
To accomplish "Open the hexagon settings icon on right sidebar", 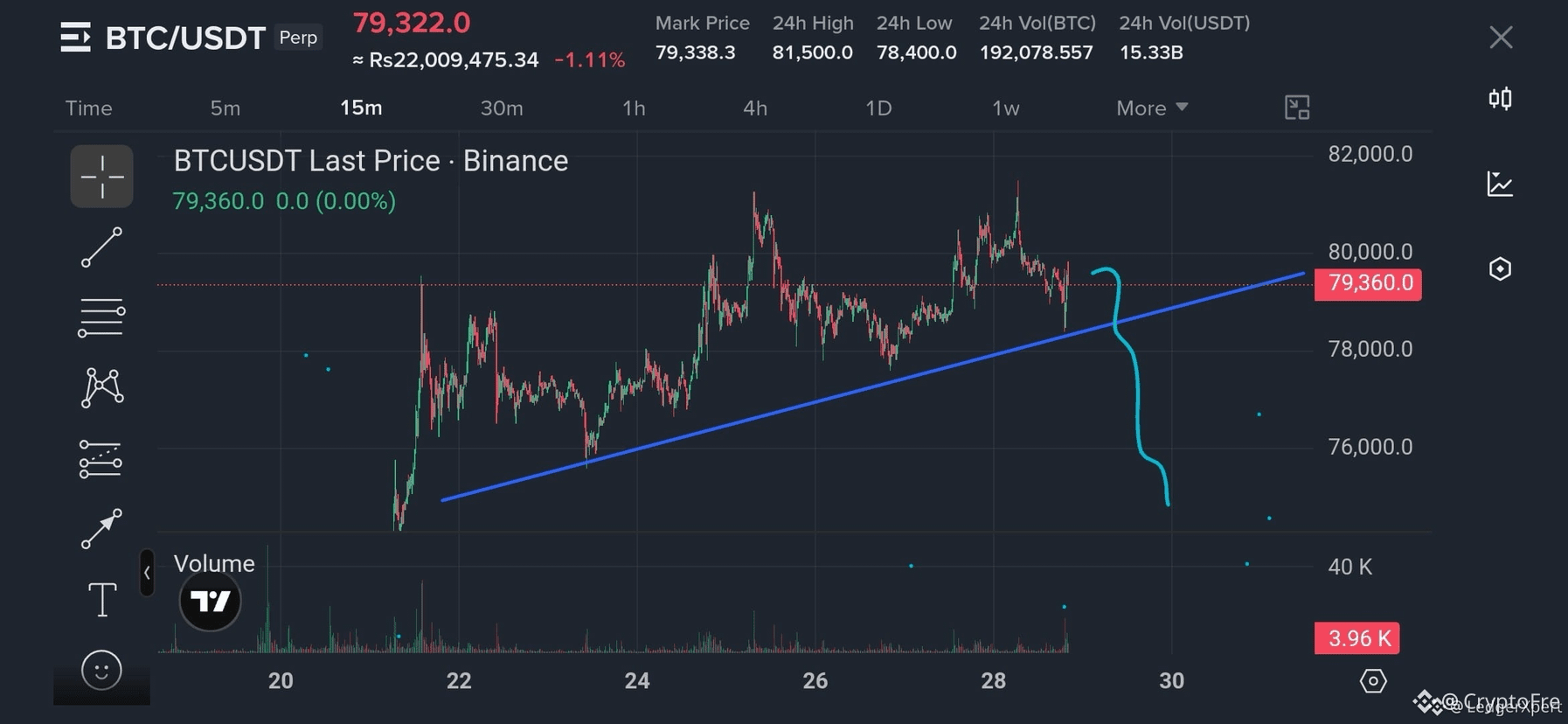I will [1500, 268].
